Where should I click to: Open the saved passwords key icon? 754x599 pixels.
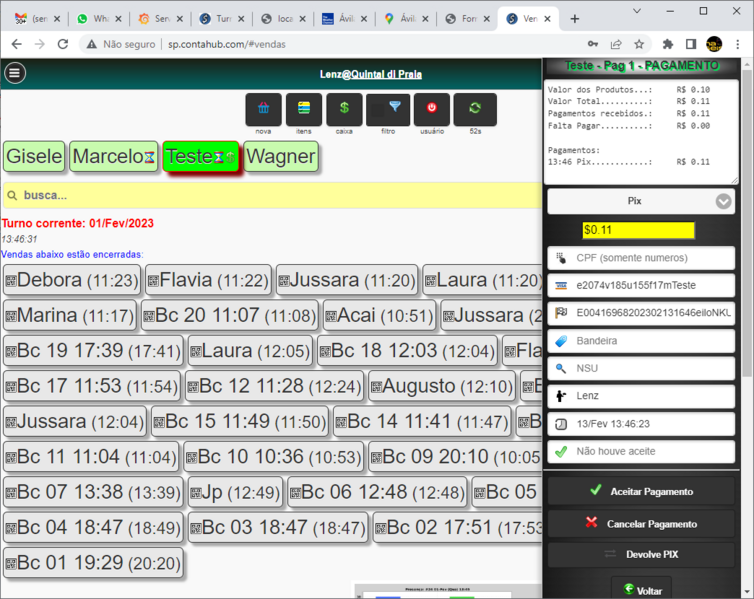(593, 44)
